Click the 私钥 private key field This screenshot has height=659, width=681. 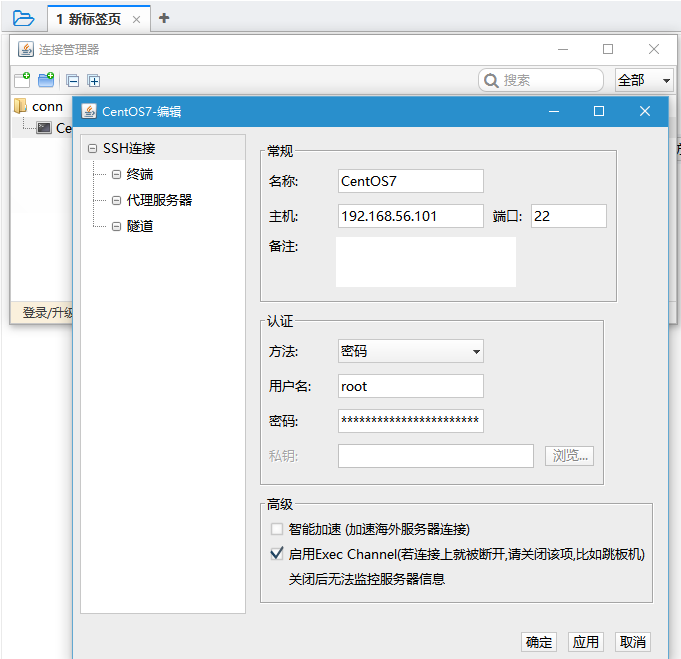pyautogui.click(x=436, y=456)
